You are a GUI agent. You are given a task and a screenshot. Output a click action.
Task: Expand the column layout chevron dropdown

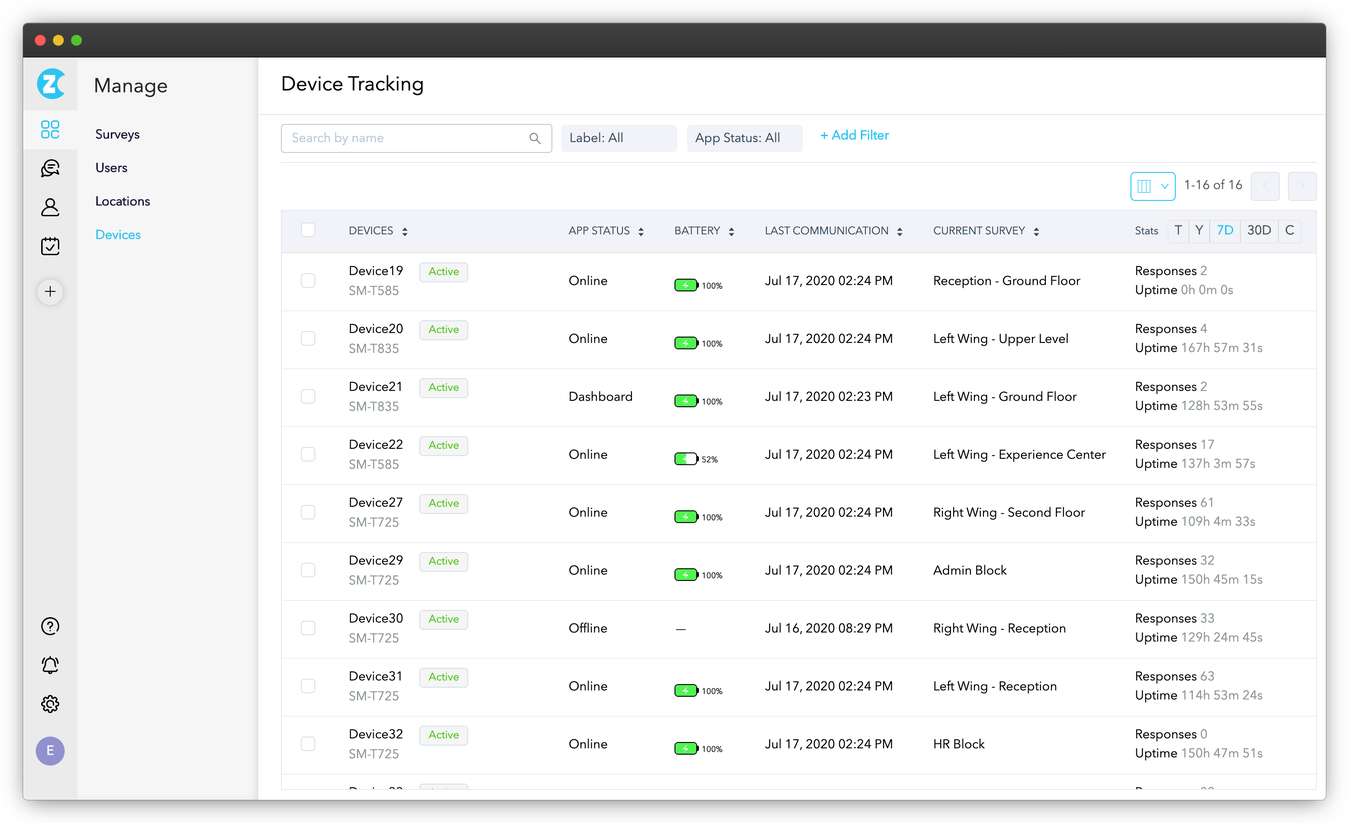point(1162,186)
